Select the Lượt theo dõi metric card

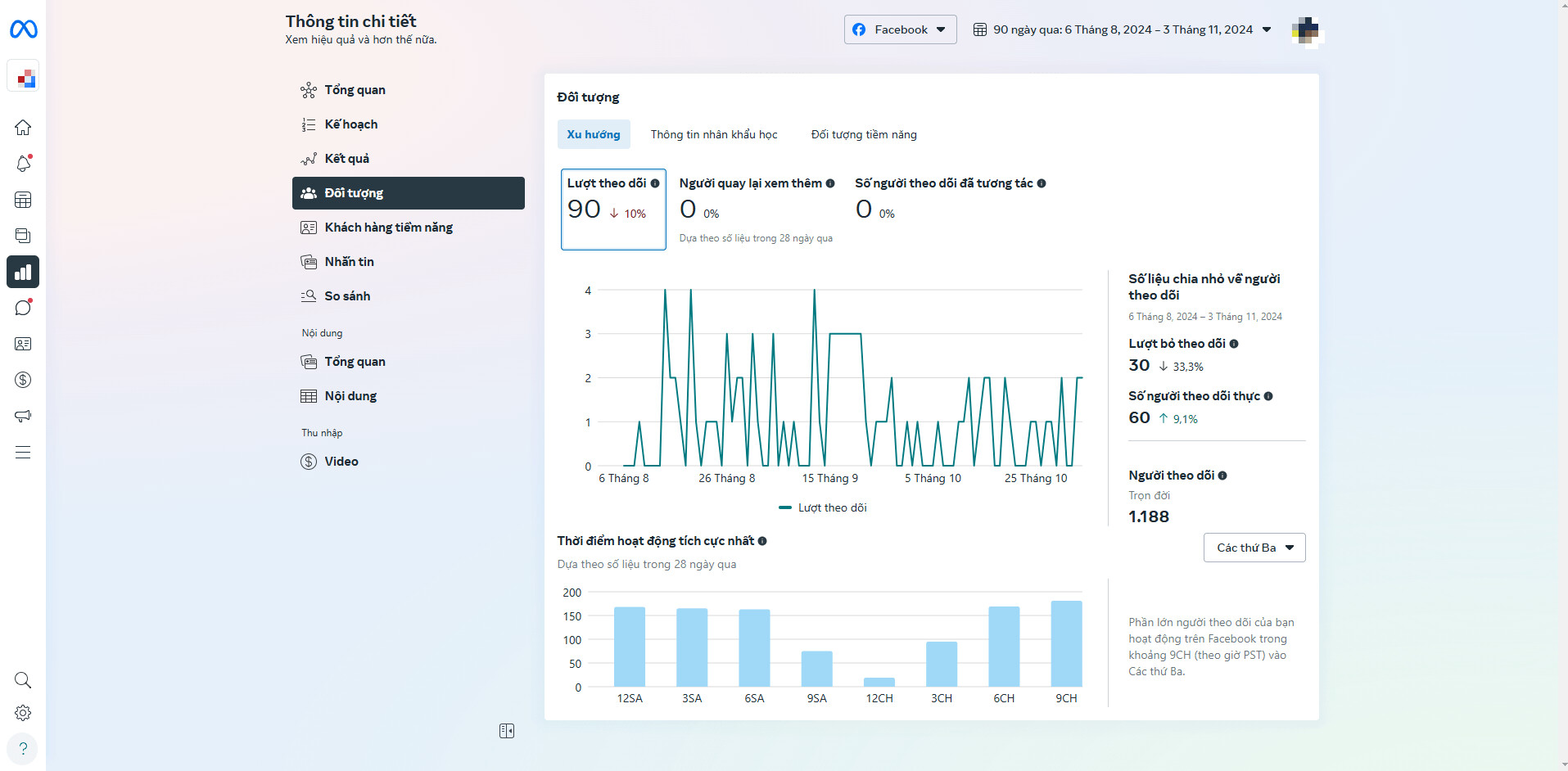[613, 209]
